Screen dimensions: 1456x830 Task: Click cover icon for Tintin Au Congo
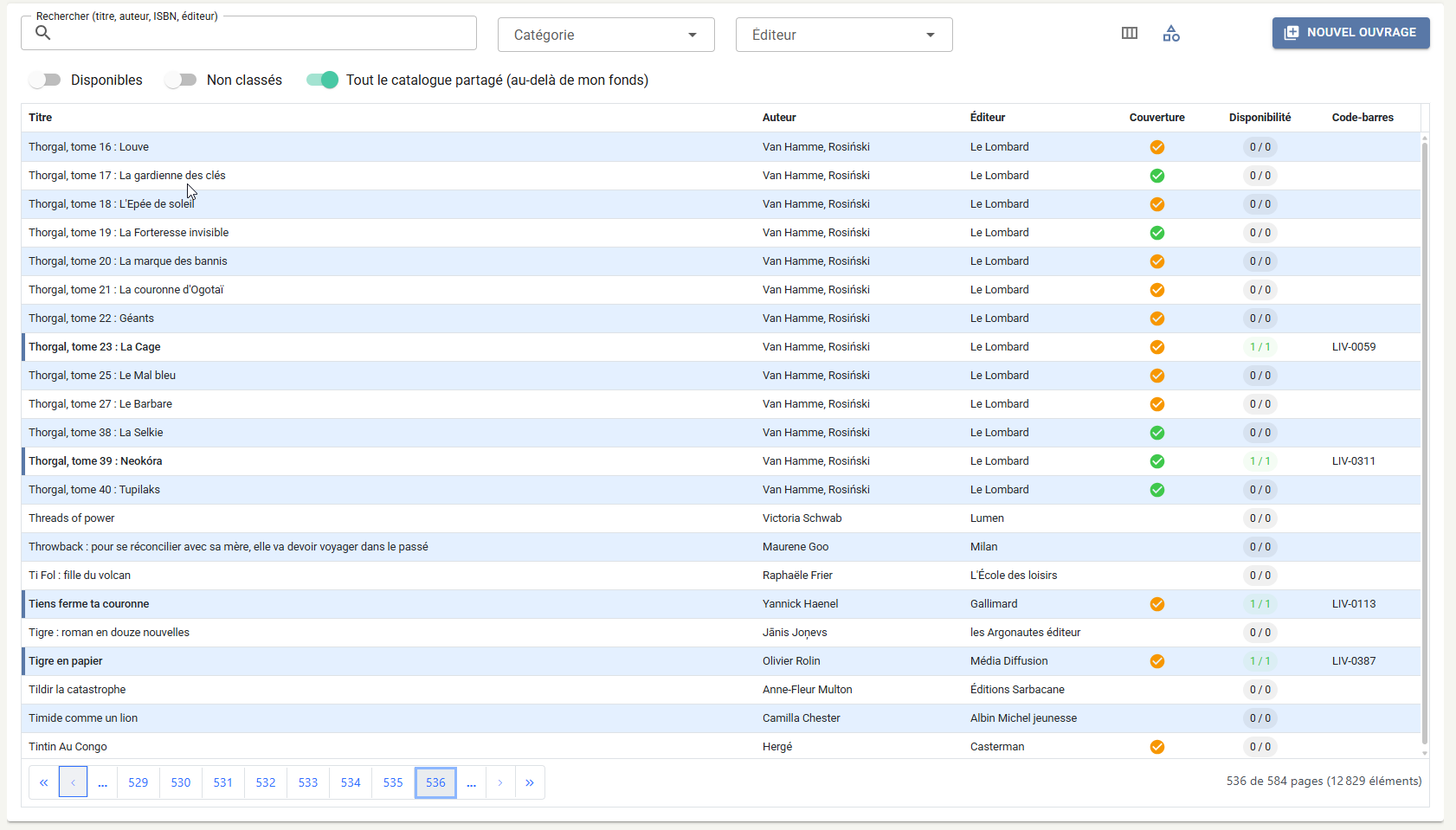[x=1157, y=747]
